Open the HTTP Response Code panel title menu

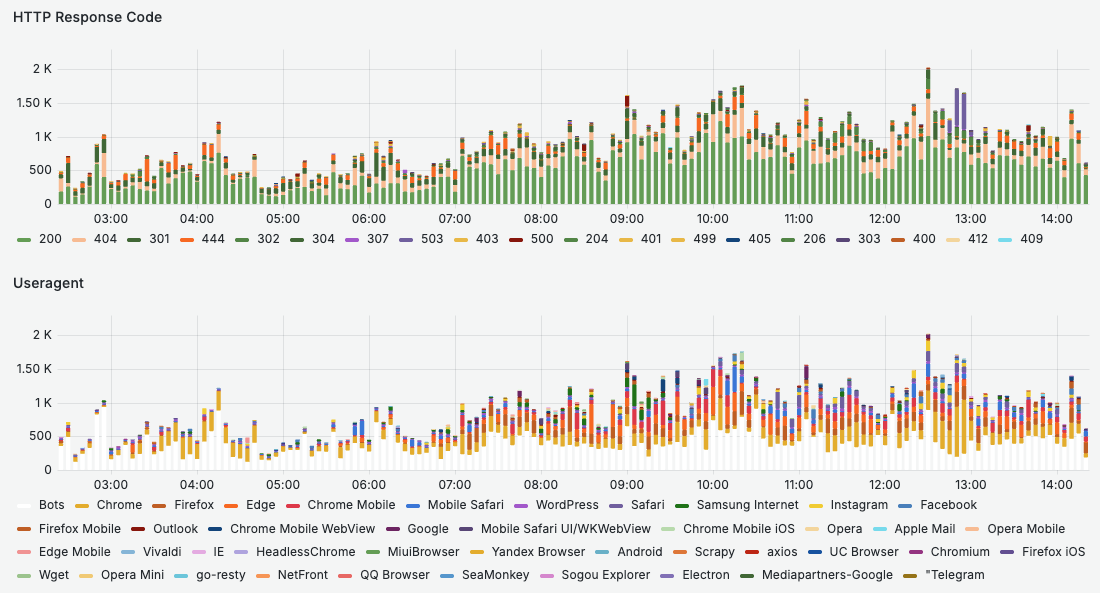(87, 17)
